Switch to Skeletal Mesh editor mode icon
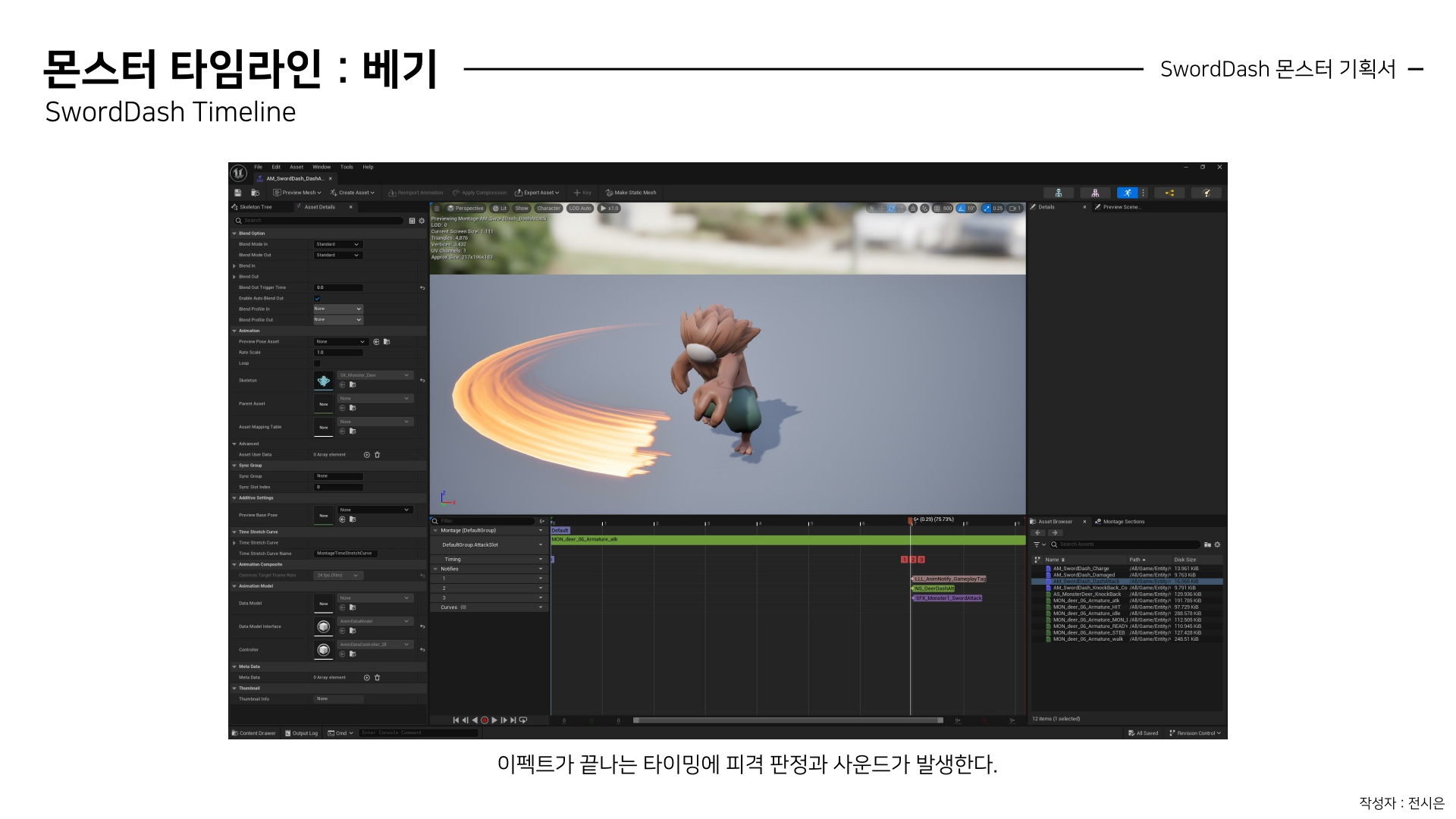This screenshot has height=819, width=1456. pyautogui.click(x=1095, y=193)
